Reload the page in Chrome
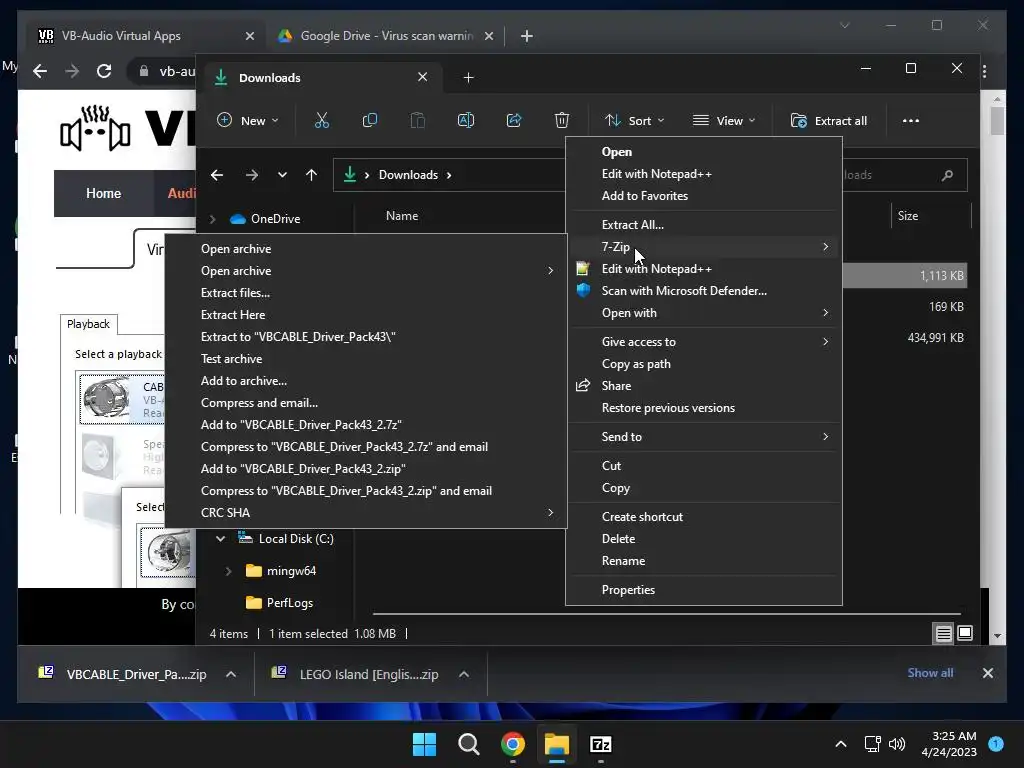 [104, 71]
